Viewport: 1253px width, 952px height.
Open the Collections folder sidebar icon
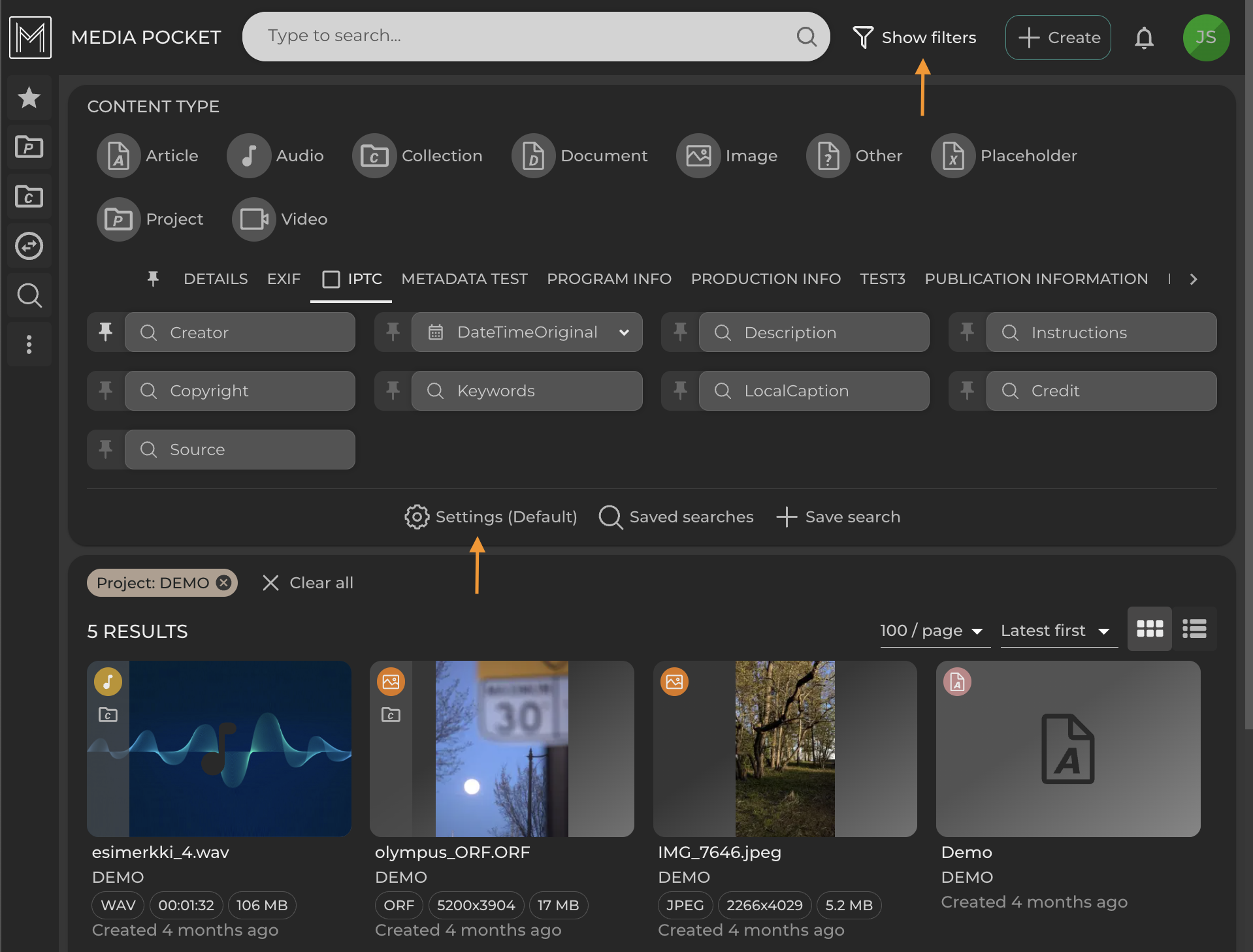(x=29, y=197)
